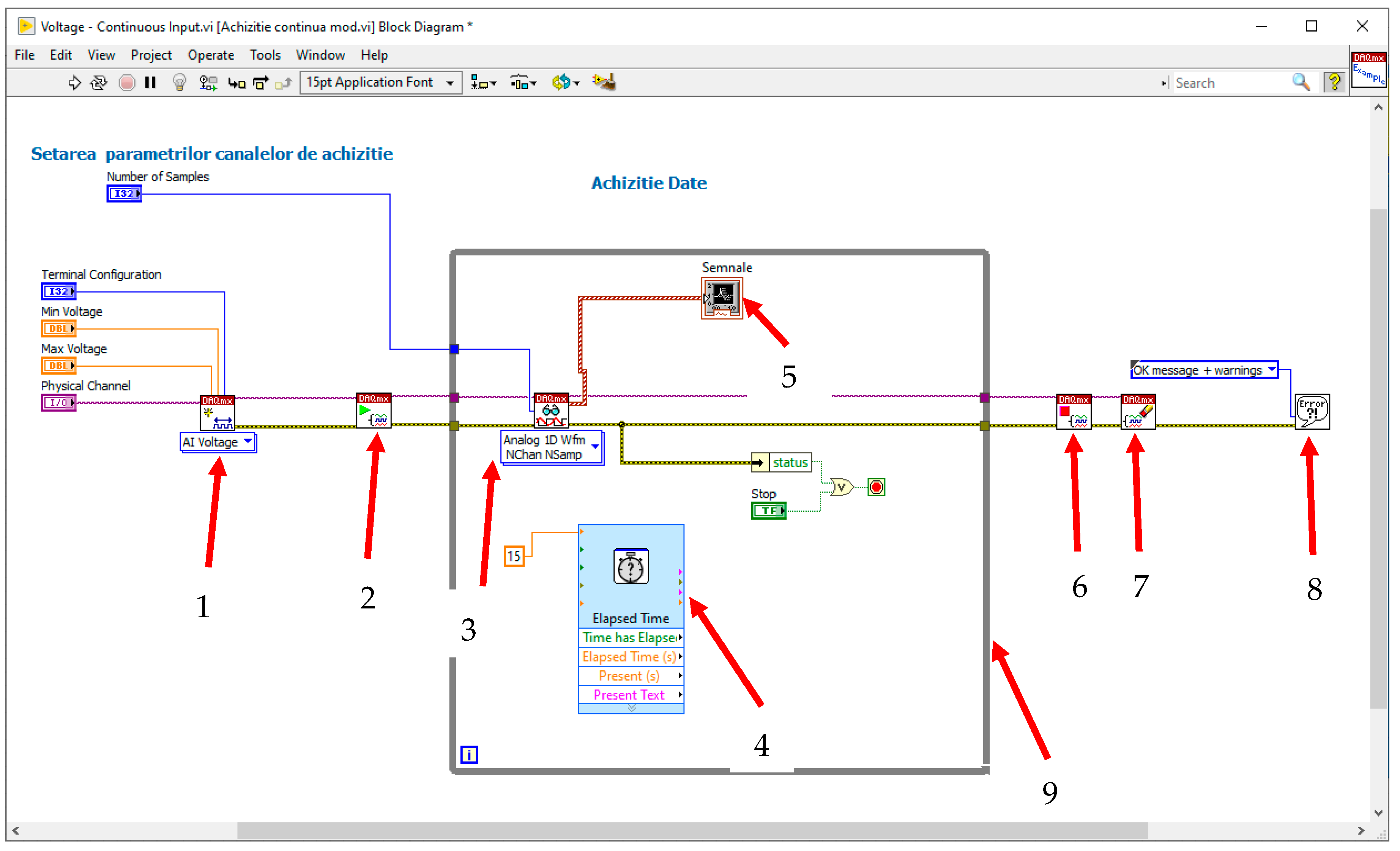This screenshot has height=851, width=1400.
Task: Select the DAQmx Clear Task node
Action: point(1138,413)
